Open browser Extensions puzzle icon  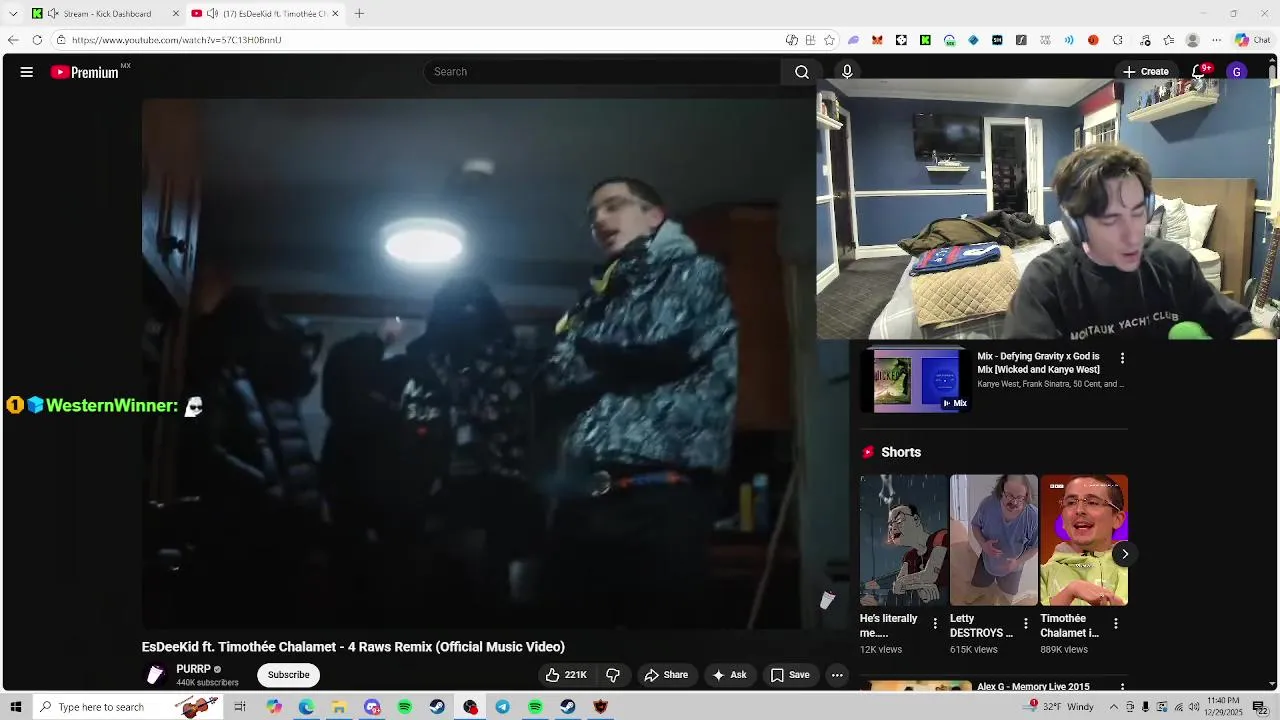pyautogui.click(x=1117, y=40)
